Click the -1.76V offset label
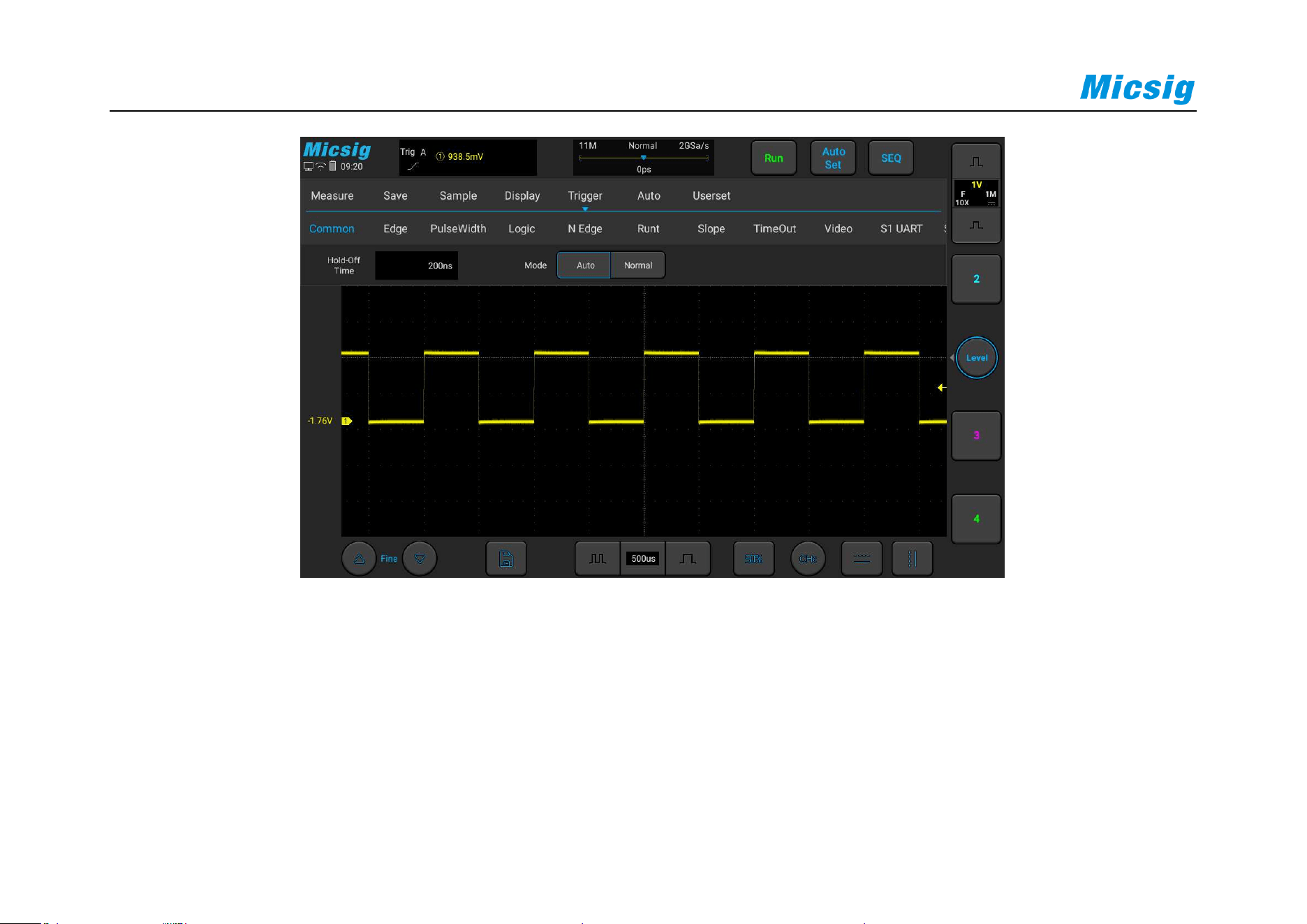The image size is (1307, 924). coord(320,421)
